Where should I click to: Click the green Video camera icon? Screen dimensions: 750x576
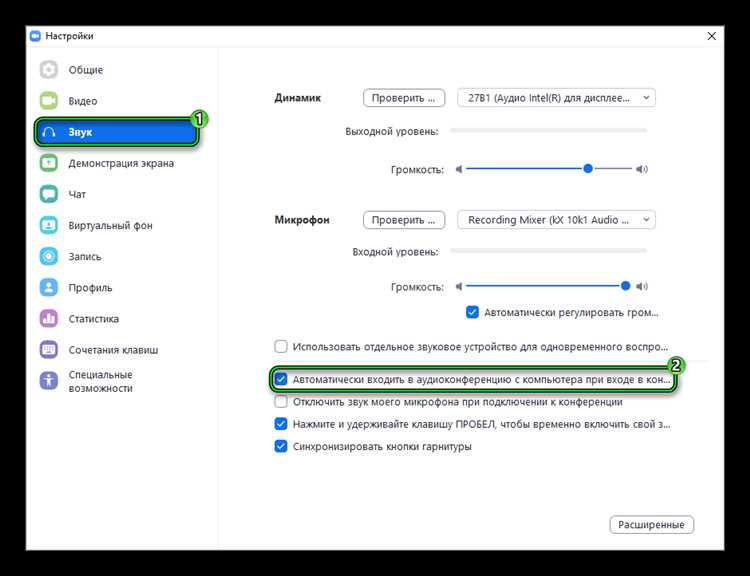(49, 101)
